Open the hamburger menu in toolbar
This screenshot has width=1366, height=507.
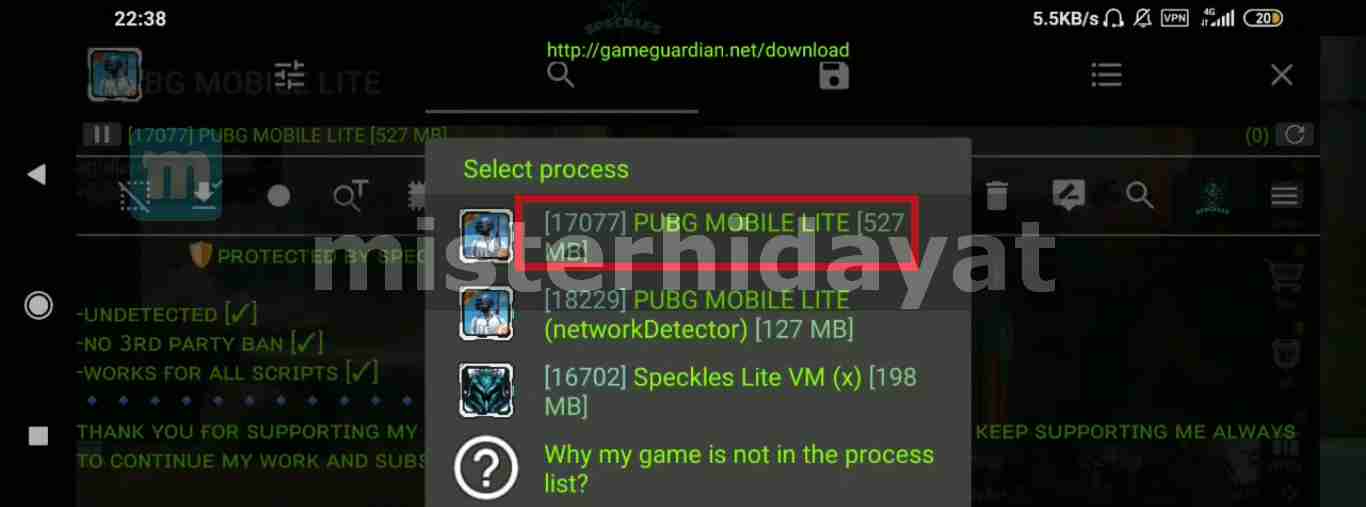pyautogui.click(x=1285, y=195)
